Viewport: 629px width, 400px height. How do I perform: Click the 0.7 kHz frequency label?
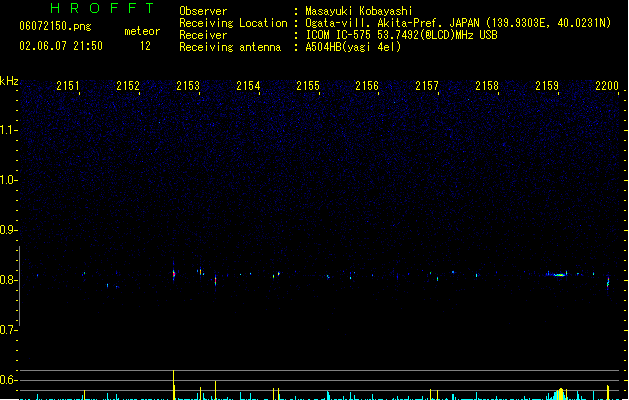(8, 330)
